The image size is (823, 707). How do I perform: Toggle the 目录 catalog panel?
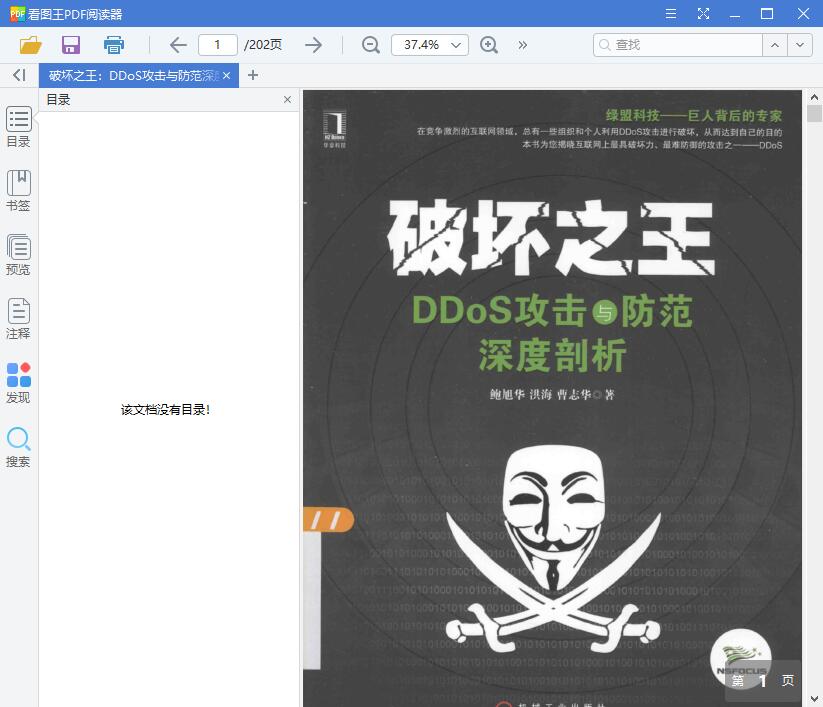click(x=18, y=127)
